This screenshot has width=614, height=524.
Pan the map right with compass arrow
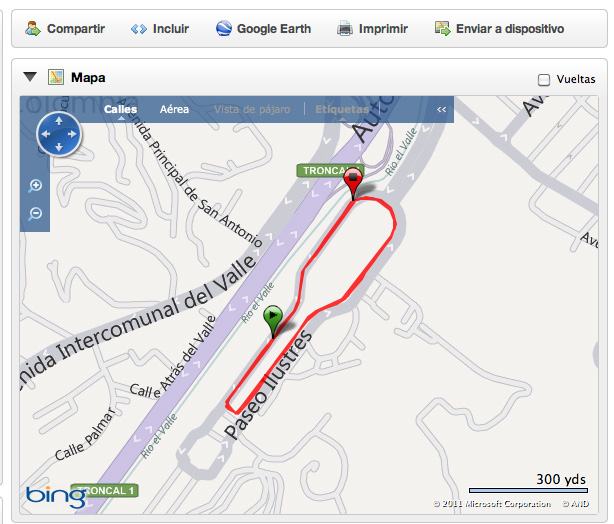click(x=72, y=134)
